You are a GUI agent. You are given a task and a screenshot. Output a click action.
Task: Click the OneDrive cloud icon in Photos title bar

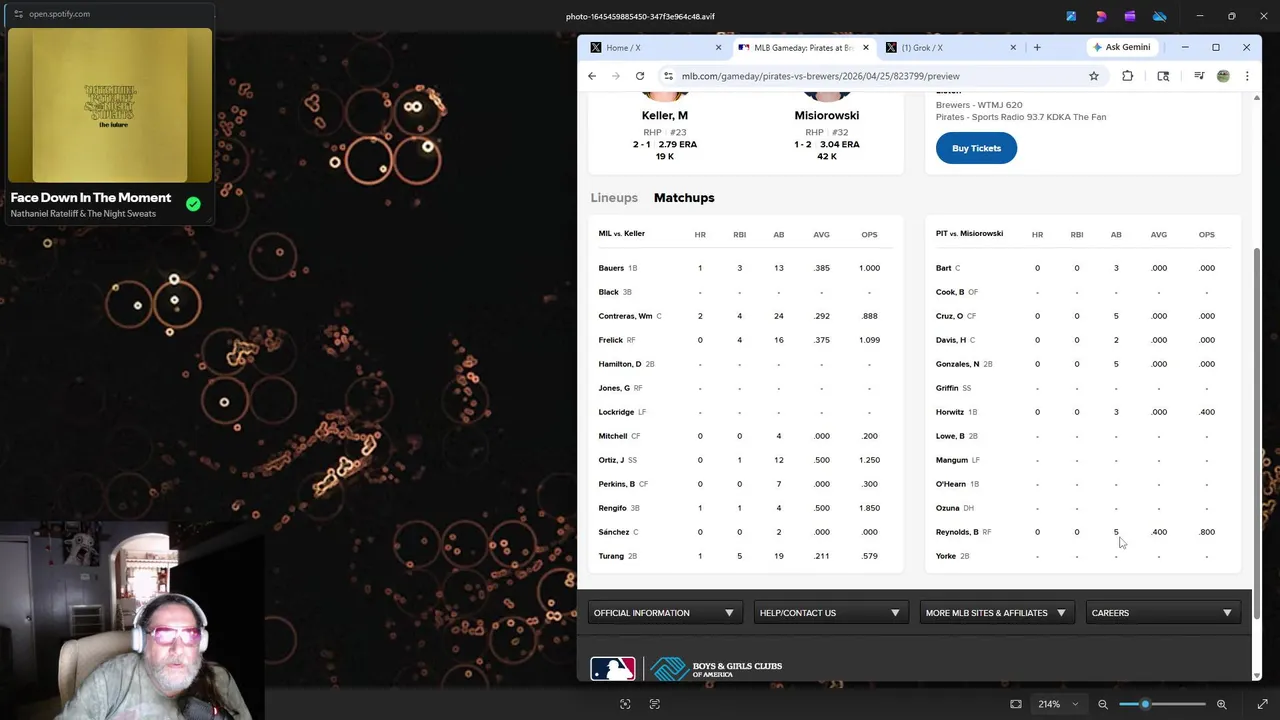[x=1160, y=16]
